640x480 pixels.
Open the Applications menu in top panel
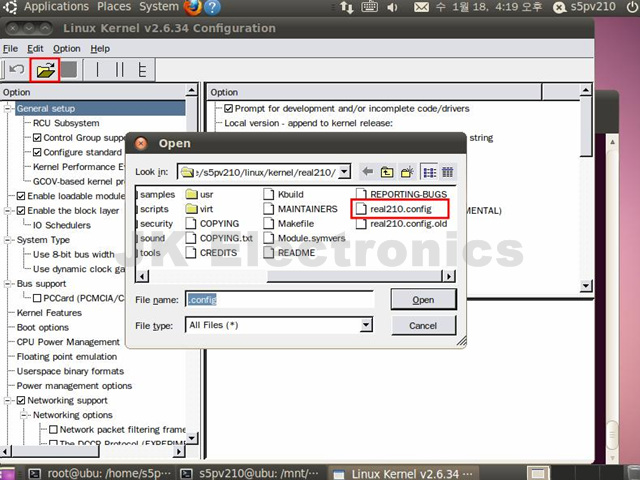click(x=56, y=7)
